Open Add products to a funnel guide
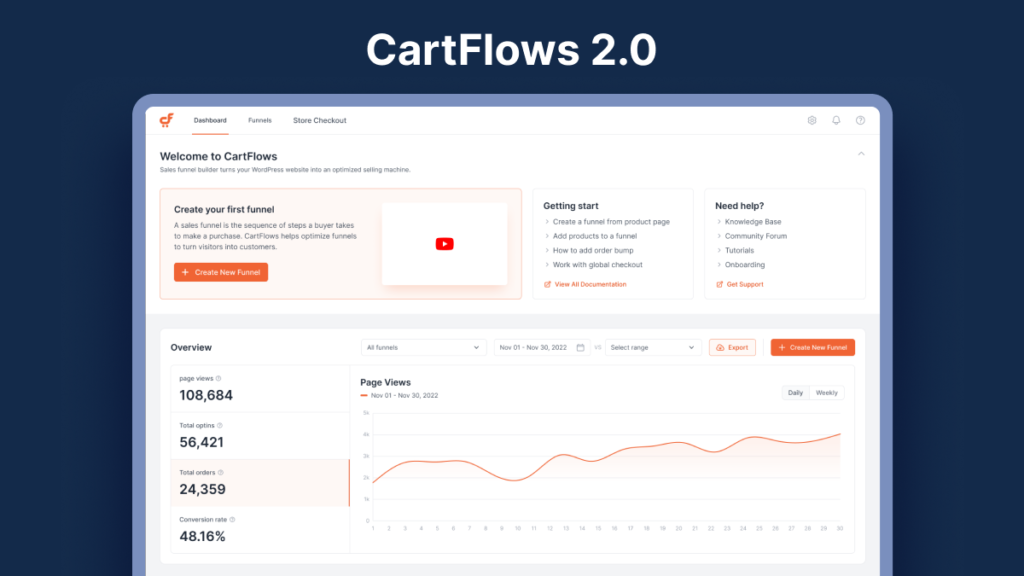The height and width of the screenshot is (576, 1024). (x=595, y=236)
